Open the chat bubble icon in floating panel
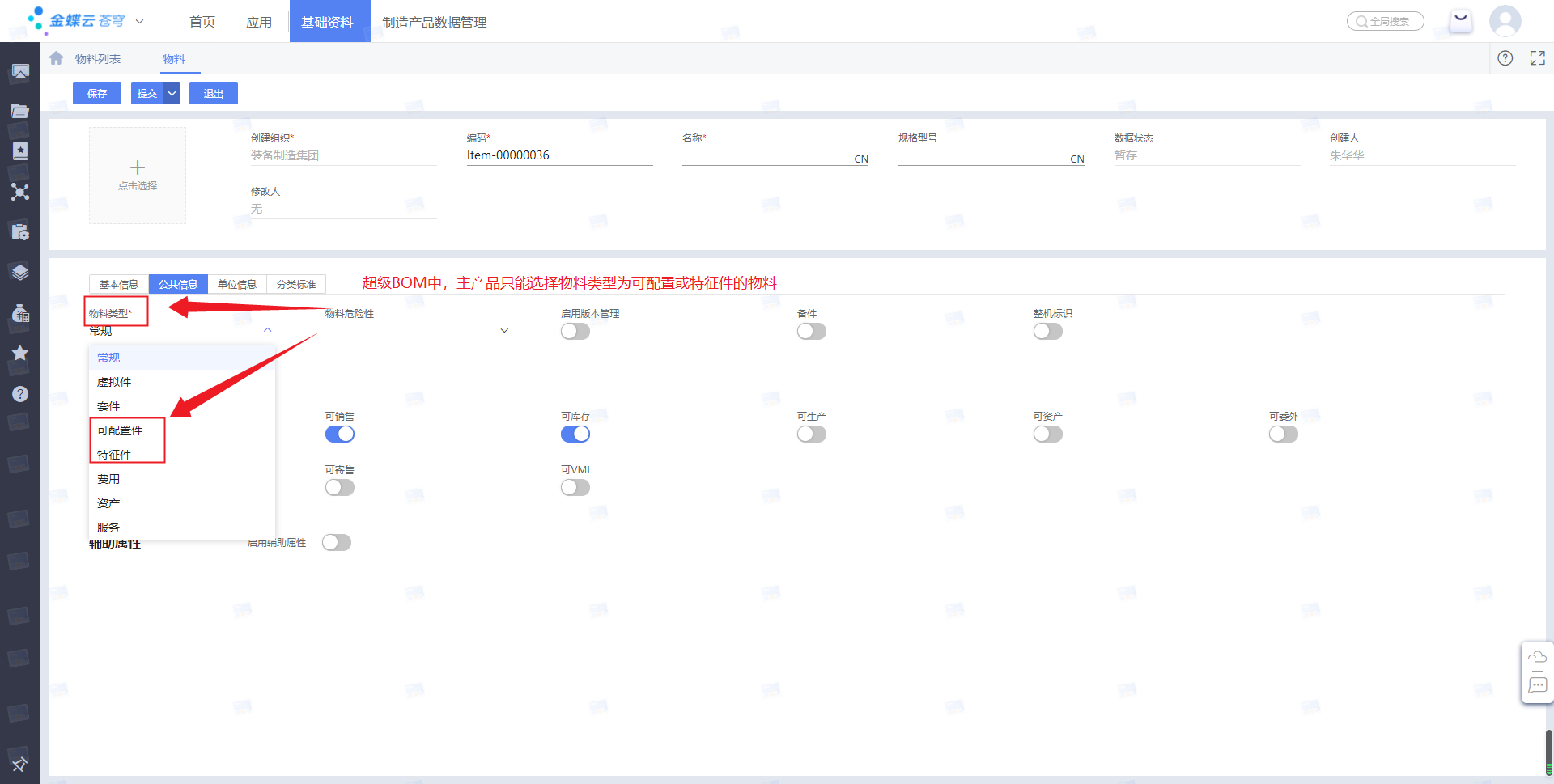The image size is (1554, 784). click(1537, 685)
